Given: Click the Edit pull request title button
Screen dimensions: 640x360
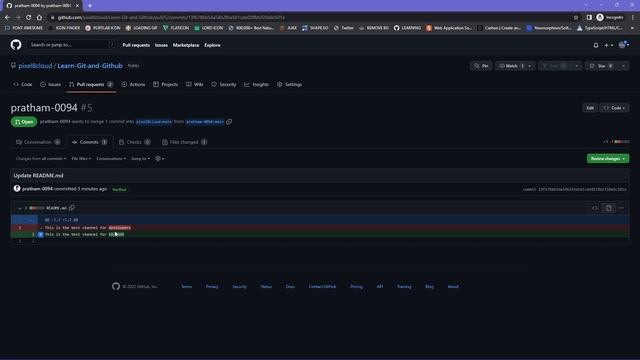Looking at the screenshot, I should pyautogui.click(x=590, y=108).
